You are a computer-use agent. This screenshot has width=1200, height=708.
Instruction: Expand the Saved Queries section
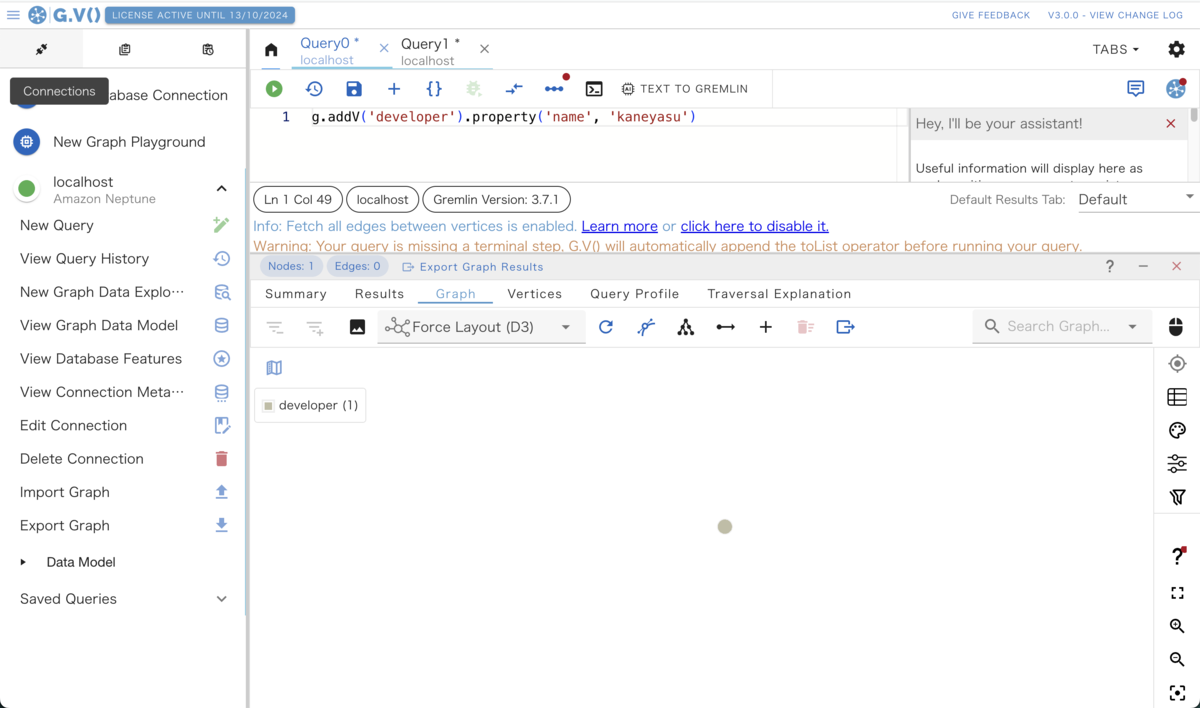click(x=222, y=599)
